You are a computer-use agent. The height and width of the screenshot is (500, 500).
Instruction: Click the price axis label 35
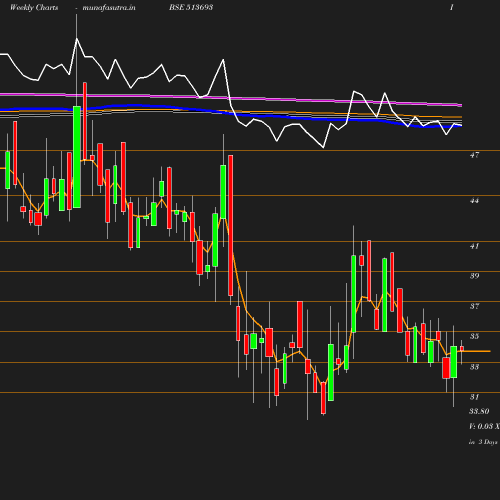pos(474,336)
